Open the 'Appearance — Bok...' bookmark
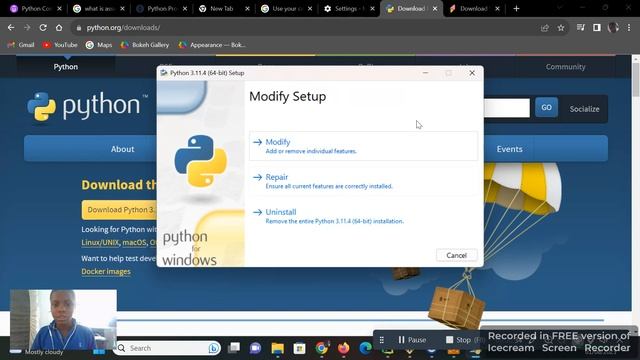Image resolution: width=640 pixels, height=360 pixels. click(212, 45)
